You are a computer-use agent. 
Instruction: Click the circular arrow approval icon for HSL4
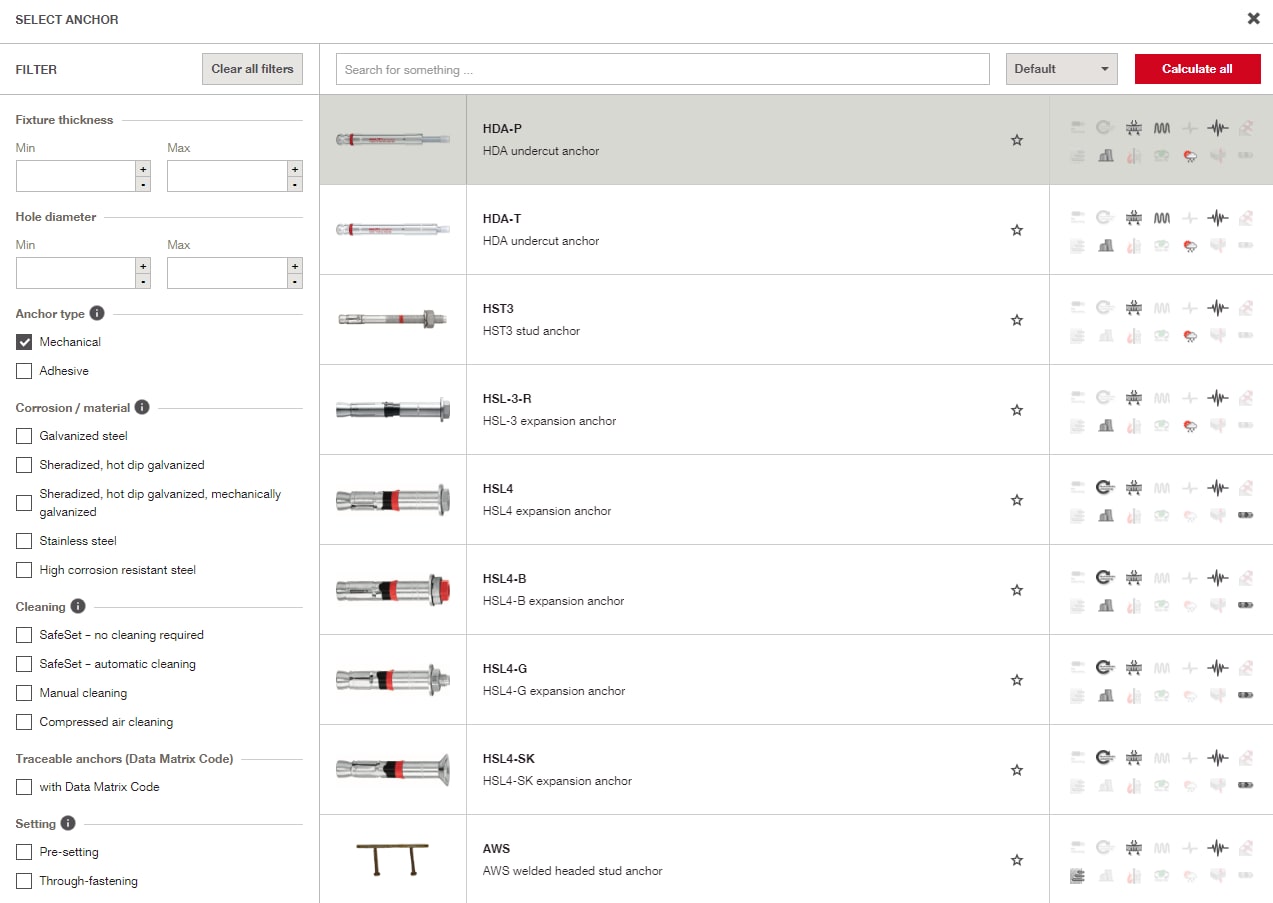pyautogui.click(x=1105, y=487)
